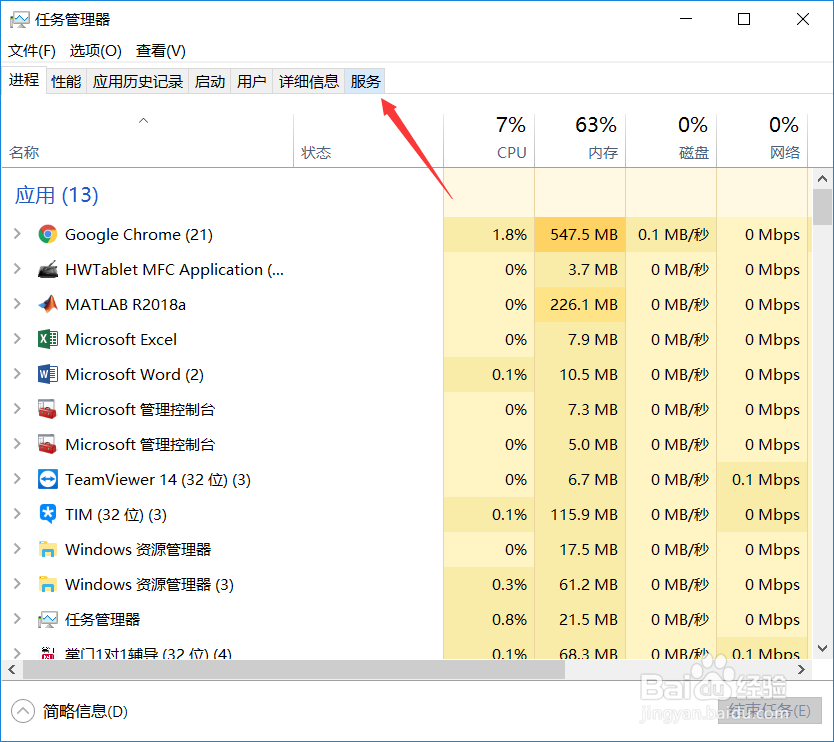834x742 pixels.
Task: Switch to the 服务 tab
Action: (365, 81)
